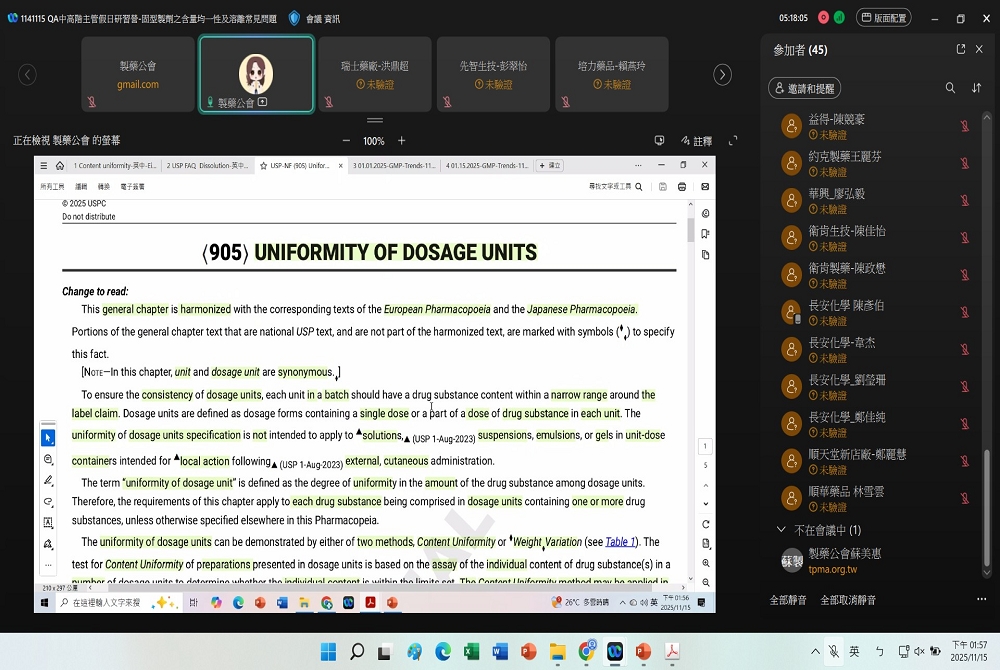
Task: Open Excel from the Windows taskbar
Action: point(472,652)
